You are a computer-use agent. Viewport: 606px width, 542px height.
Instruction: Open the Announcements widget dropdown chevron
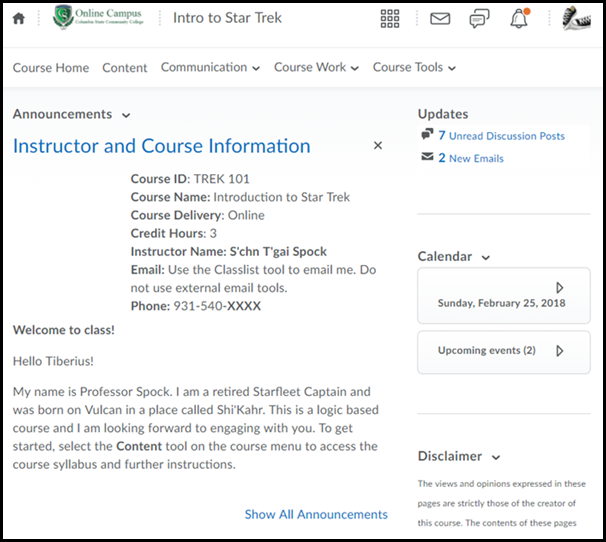(x=126, y=115)
